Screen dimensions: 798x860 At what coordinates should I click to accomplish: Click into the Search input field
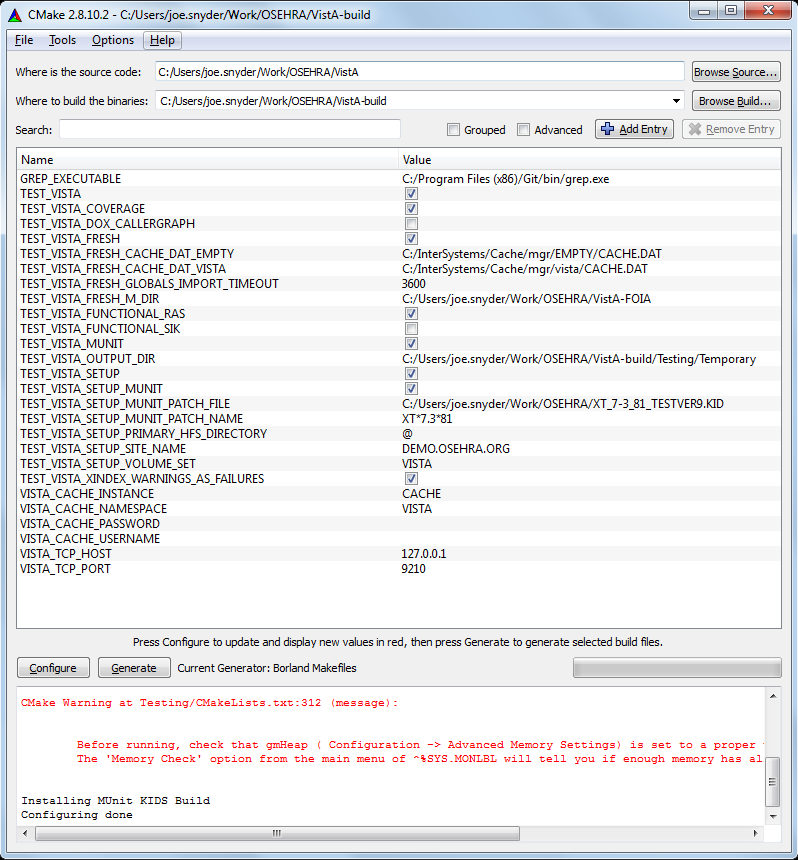coord(229,129)
